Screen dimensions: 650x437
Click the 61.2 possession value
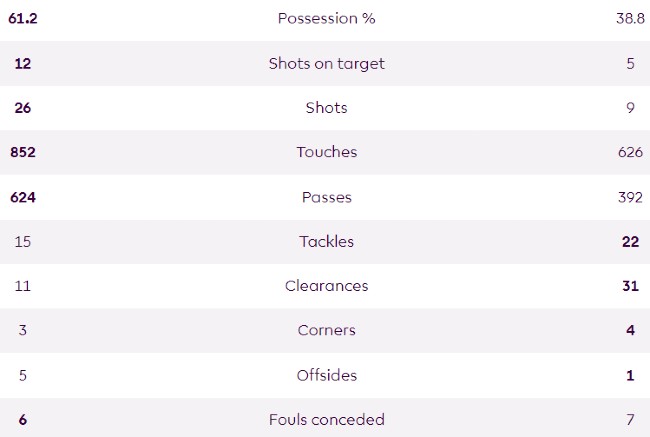coord(23,19)
